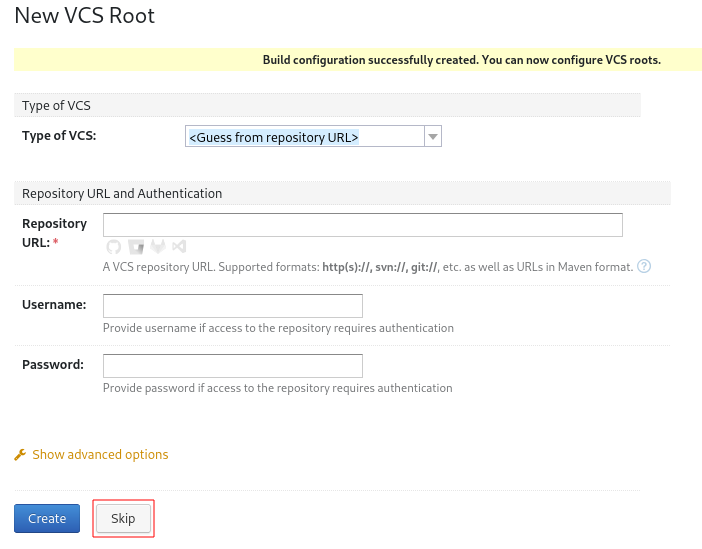Click Show advanced options link
Viewport: 702px width, 549px height.
[100, 455]
